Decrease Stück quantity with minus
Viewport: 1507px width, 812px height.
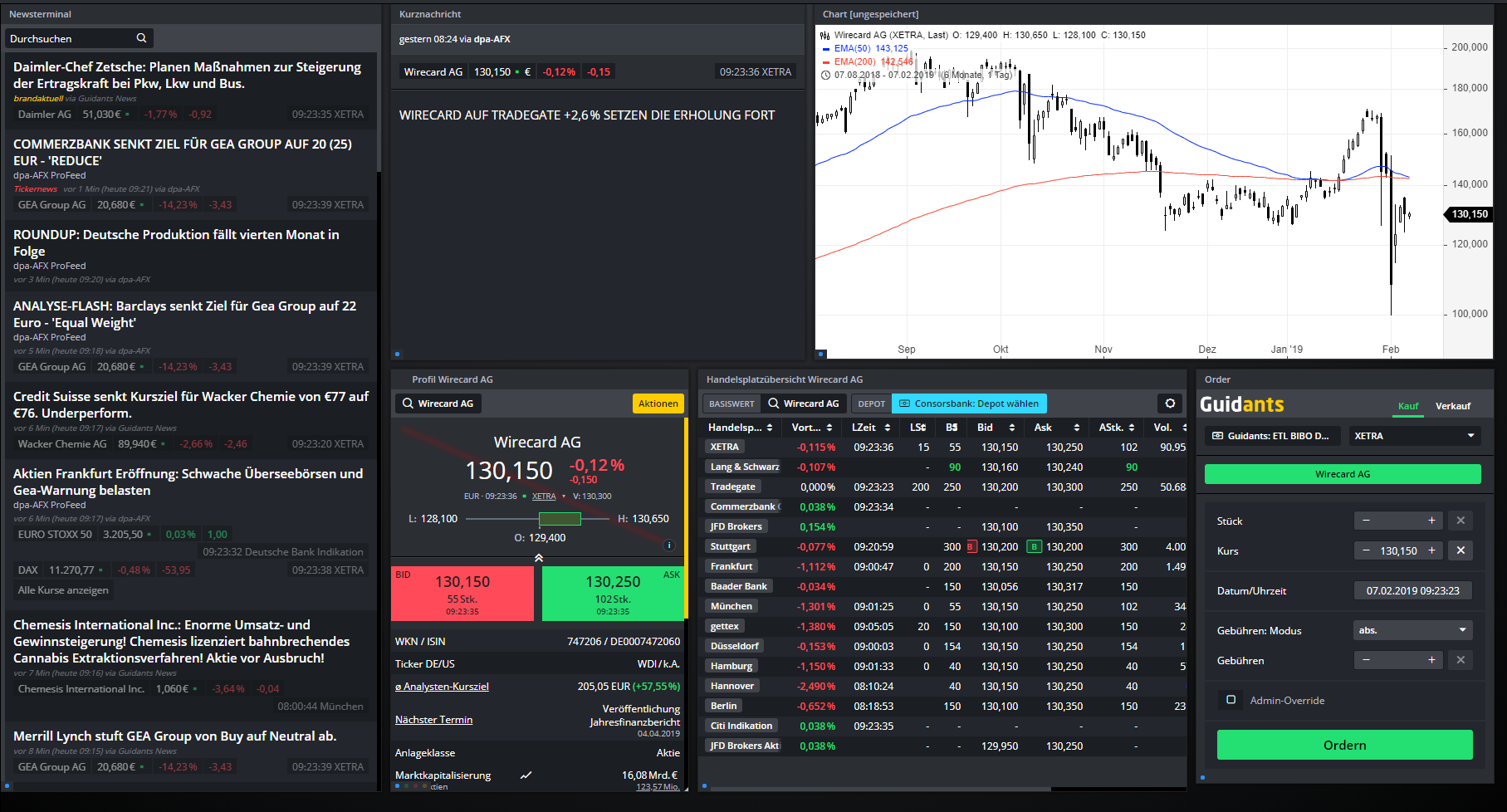pyautogui.click(x=1366, y=521)
